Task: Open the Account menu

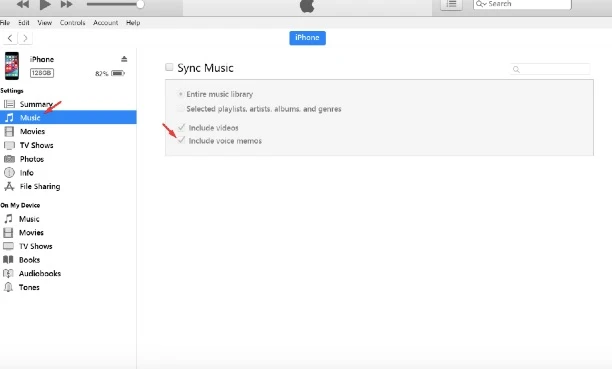Action: coord(105,23)
